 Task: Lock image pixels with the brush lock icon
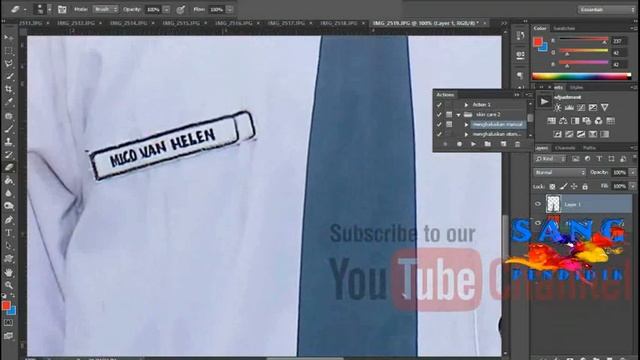click(x=563, y=187)
